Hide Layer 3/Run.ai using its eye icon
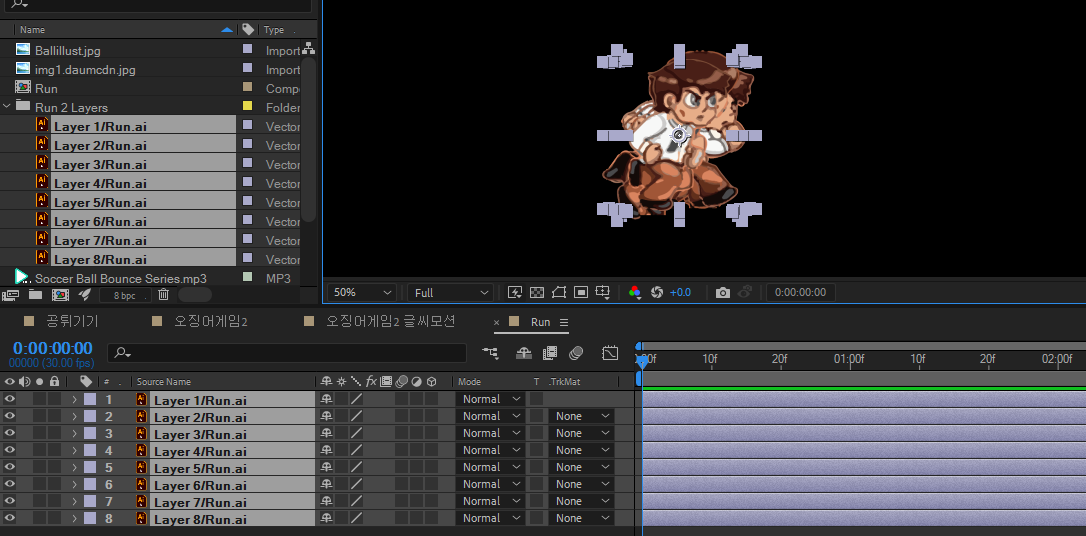 tap(10, 433)
